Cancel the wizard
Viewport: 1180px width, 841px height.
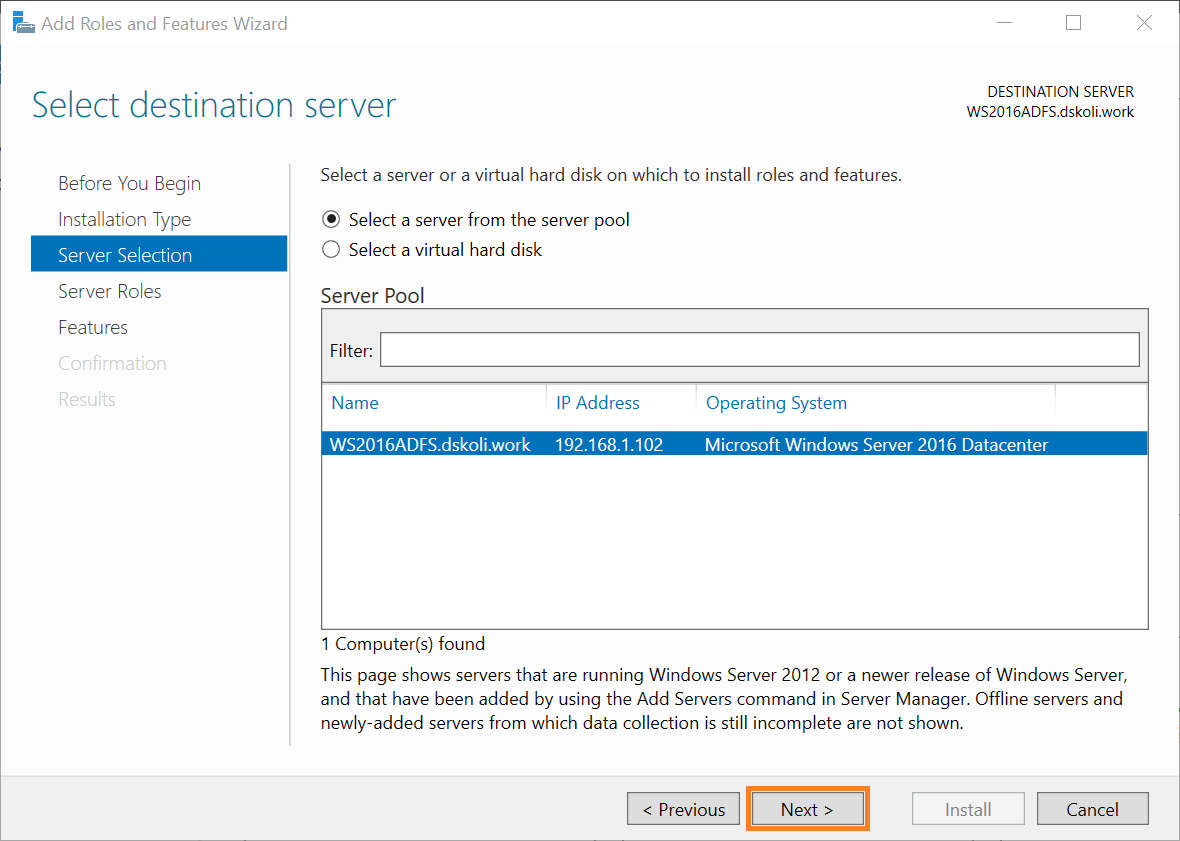coord(1093,809)
